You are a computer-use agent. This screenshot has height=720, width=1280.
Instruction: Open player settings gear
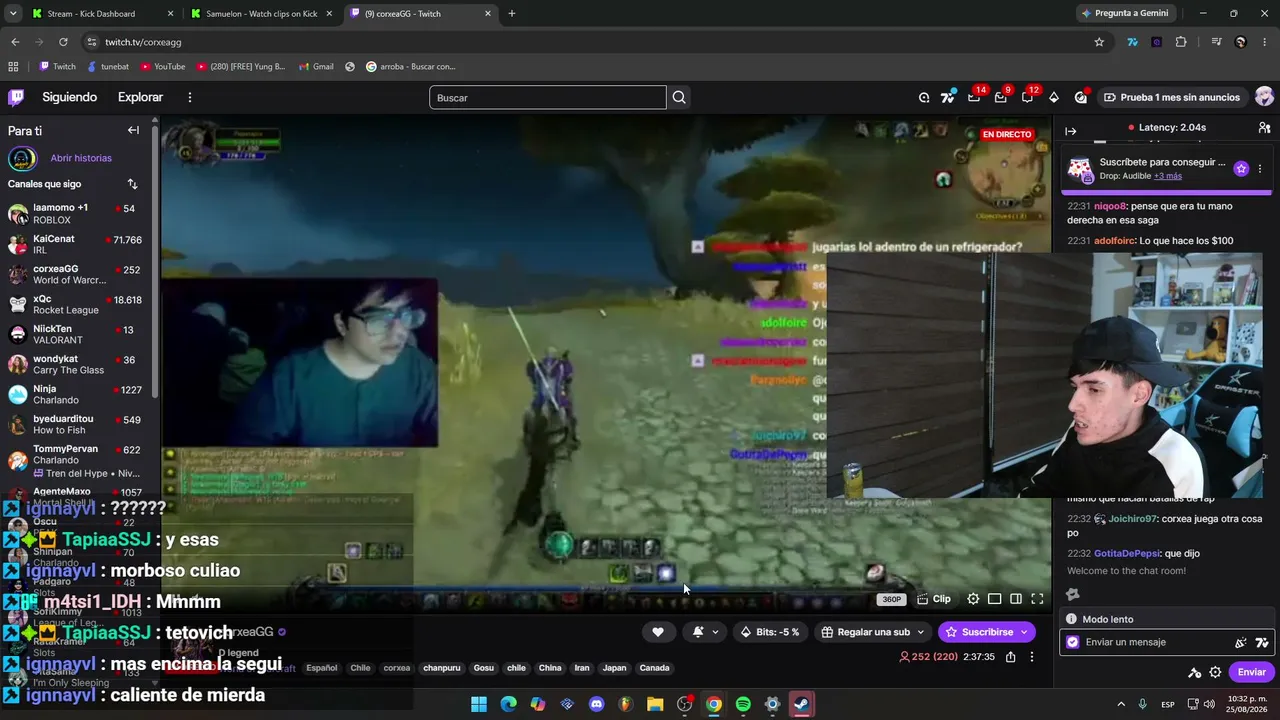click(x=973, y=599)
